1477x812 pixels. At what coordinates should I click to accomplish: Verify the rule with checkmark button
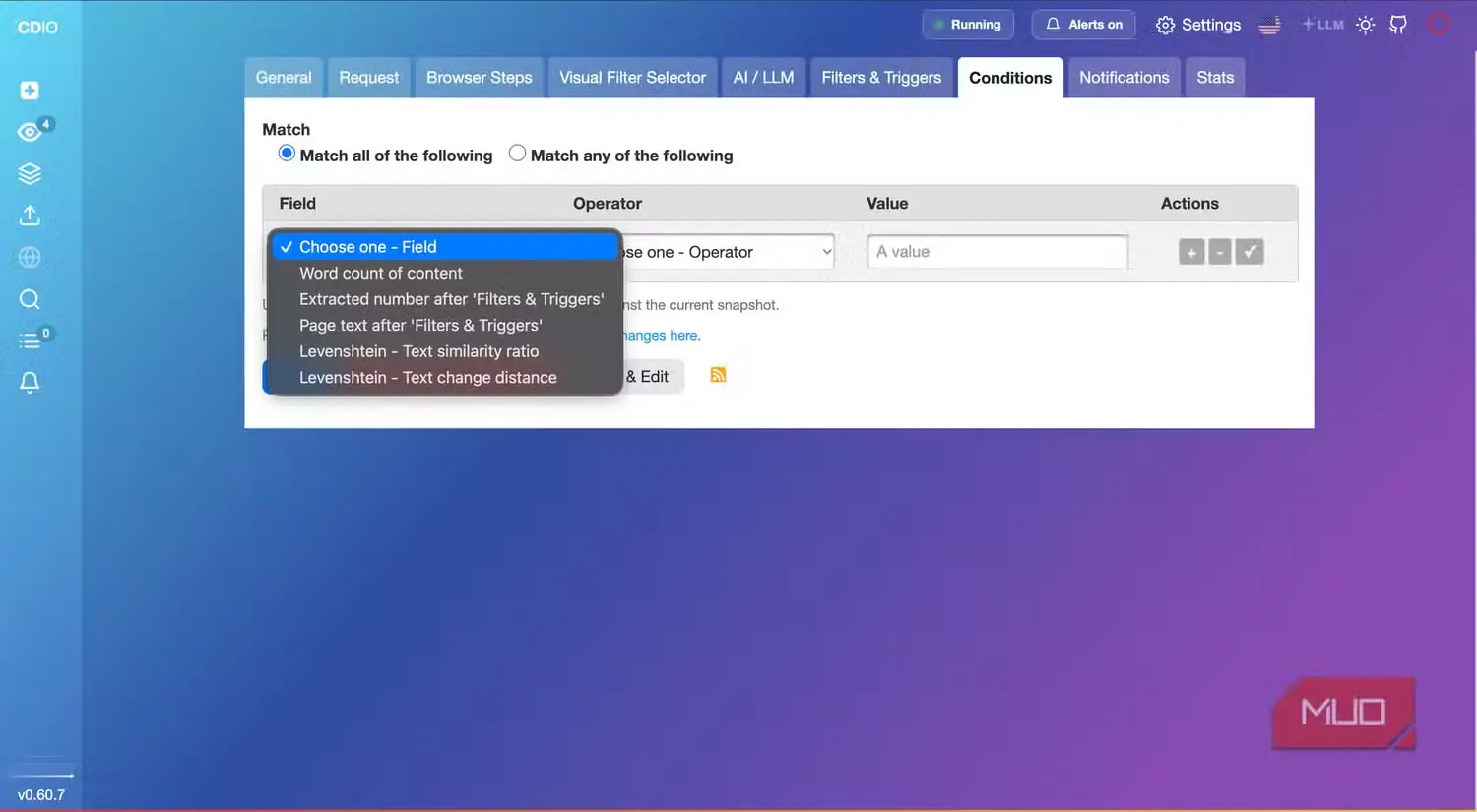pos(1250,252)
